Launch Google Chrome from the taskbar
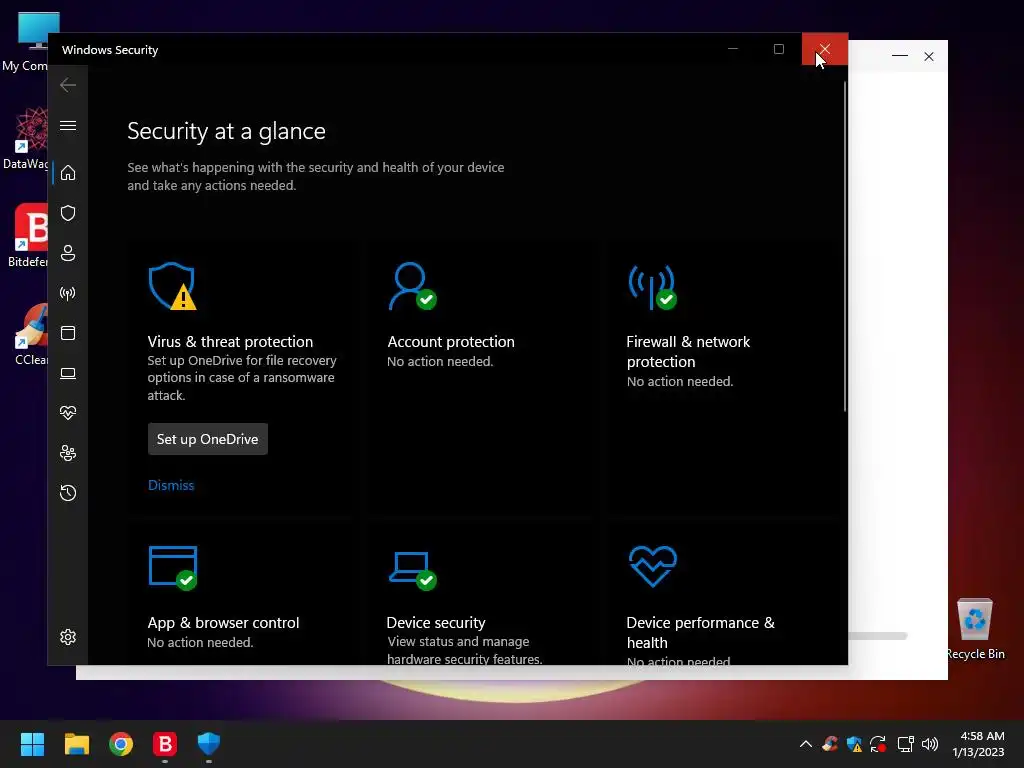This screenshot has width=1024, height=768. [121, 743]
